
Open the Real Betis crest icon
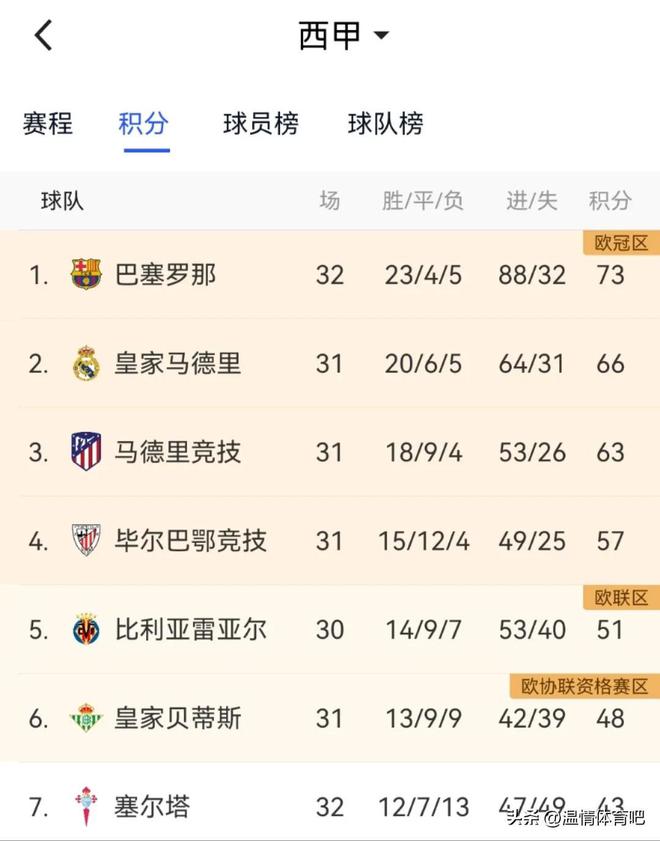pyautogui.click(x=86, y=718)
